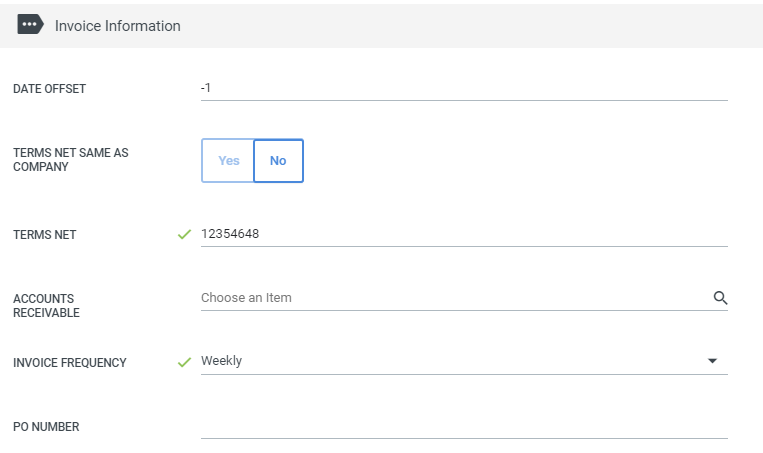
Task: Click the Invoice Information tag icon
Action: (30, 24)
